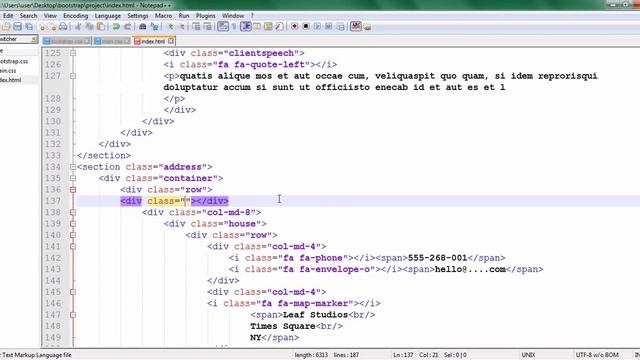Screen dimensions: 640x360
Task: Click the Print toolbar icon
Action: point(63,27)
